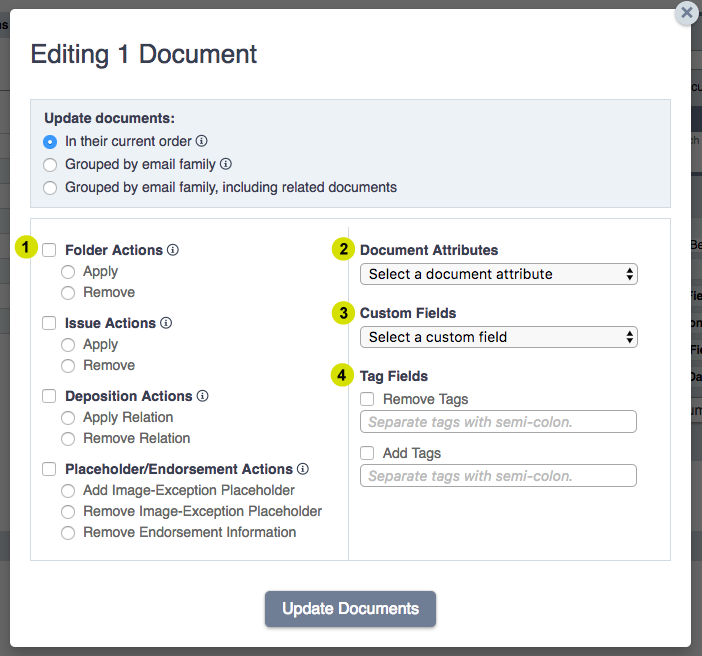Click the Document Attributes heading
The width and height of the screenshot is (702, 656).
pos(429,250)
